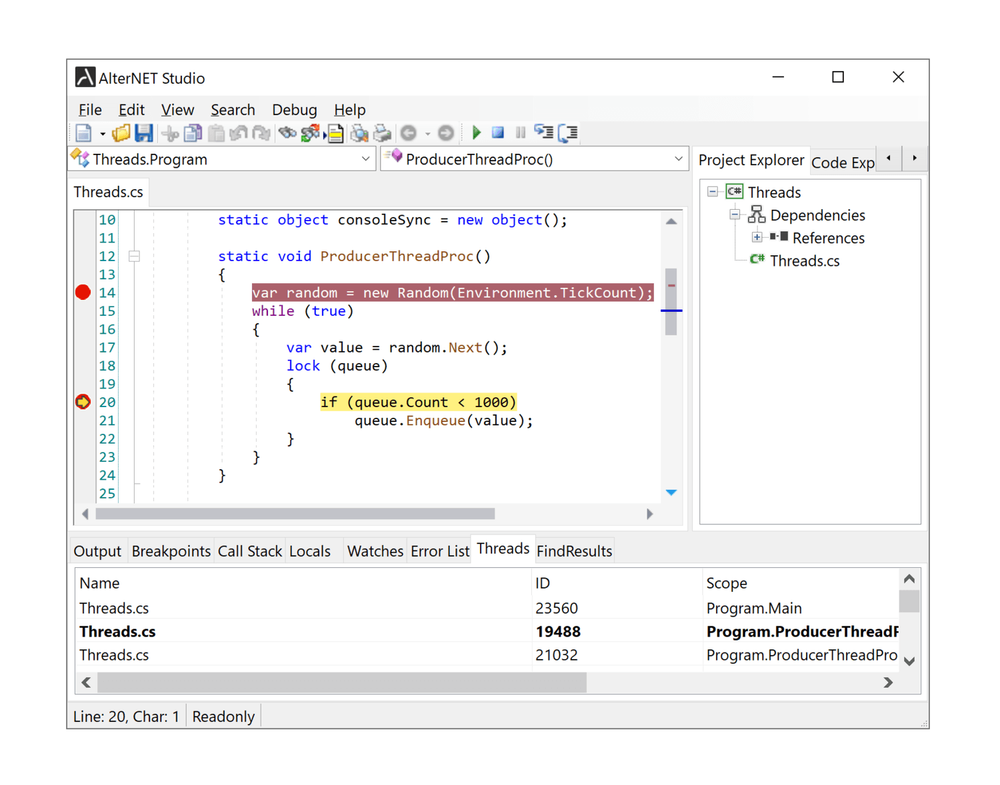Save the file using the Save icon
Screen dimensions: 1000x785
coord(145,132)
